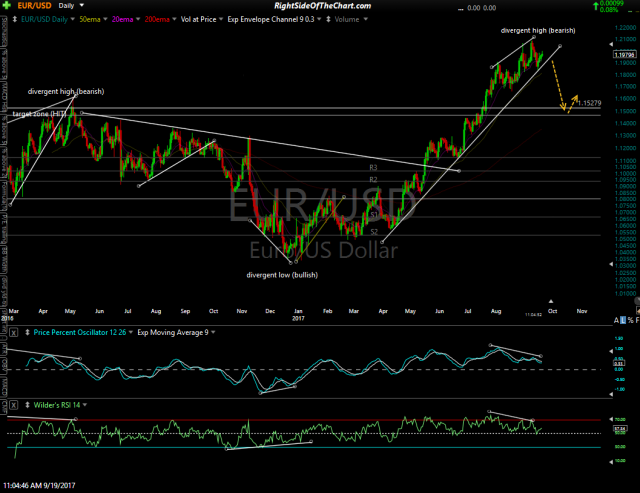
Task: Open the EUR/USD Daily plot dropdown
Action: click(72, 19)
